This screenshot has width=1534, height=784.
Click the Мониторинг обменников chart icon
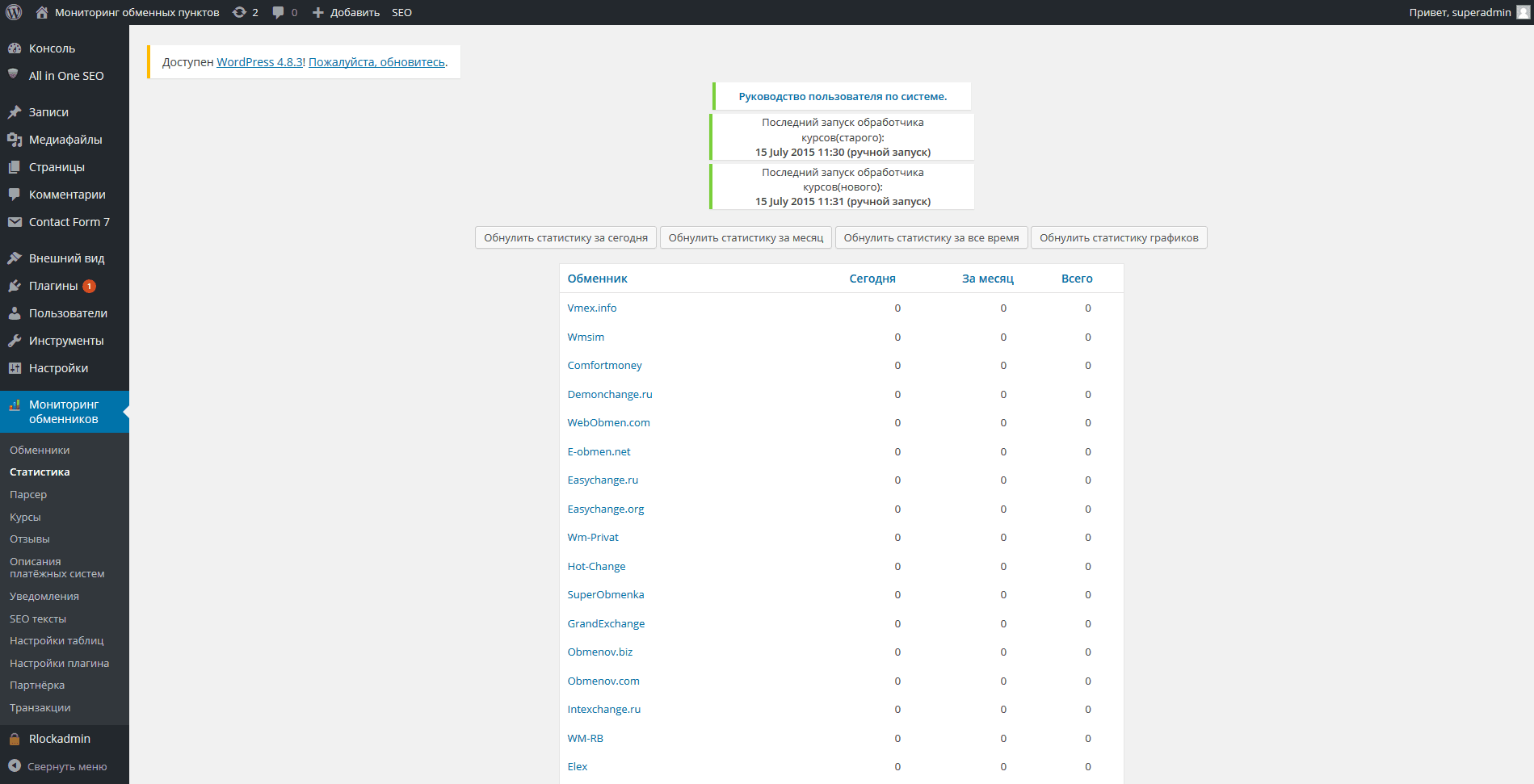[x=15, y=405]
